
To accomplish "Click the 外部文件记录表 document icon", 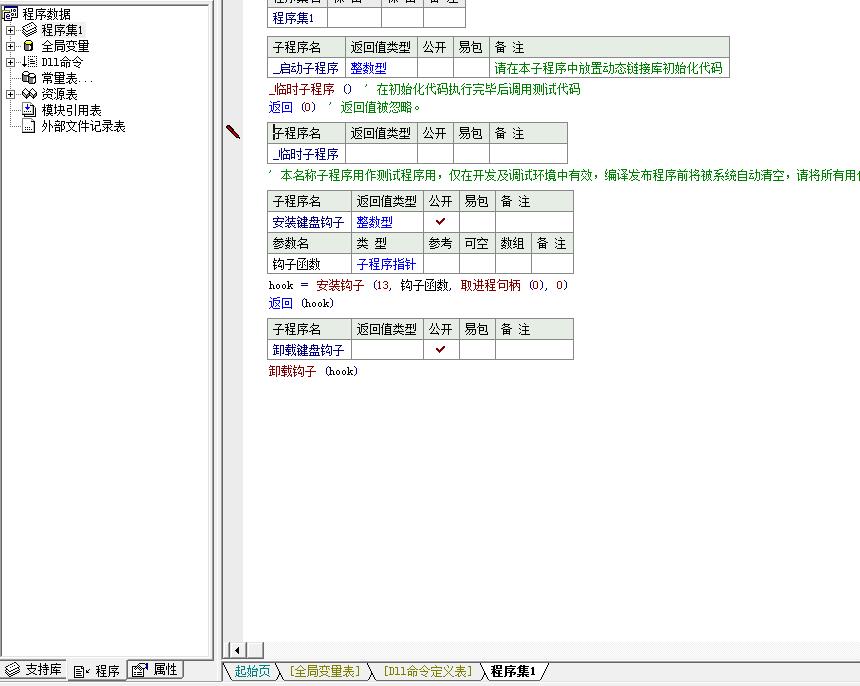I will (29, 126).
